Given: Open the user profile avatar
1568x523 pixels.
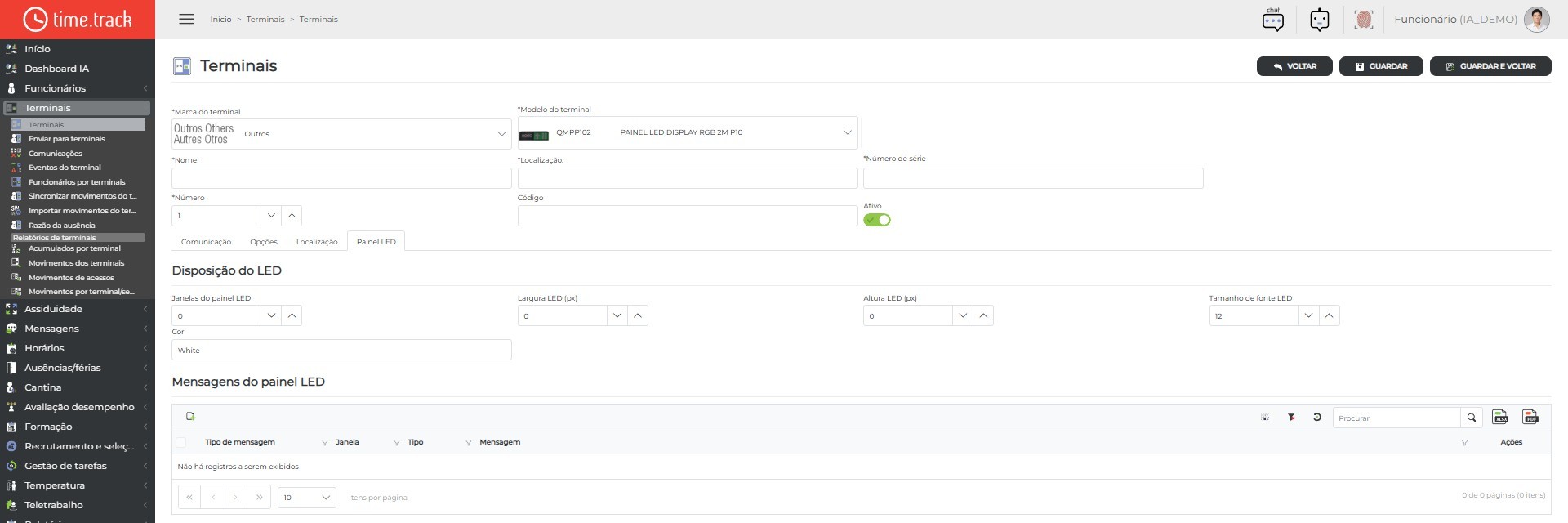Looking at the screenshot, I should pyautogui.click(x=1536, y=20).
